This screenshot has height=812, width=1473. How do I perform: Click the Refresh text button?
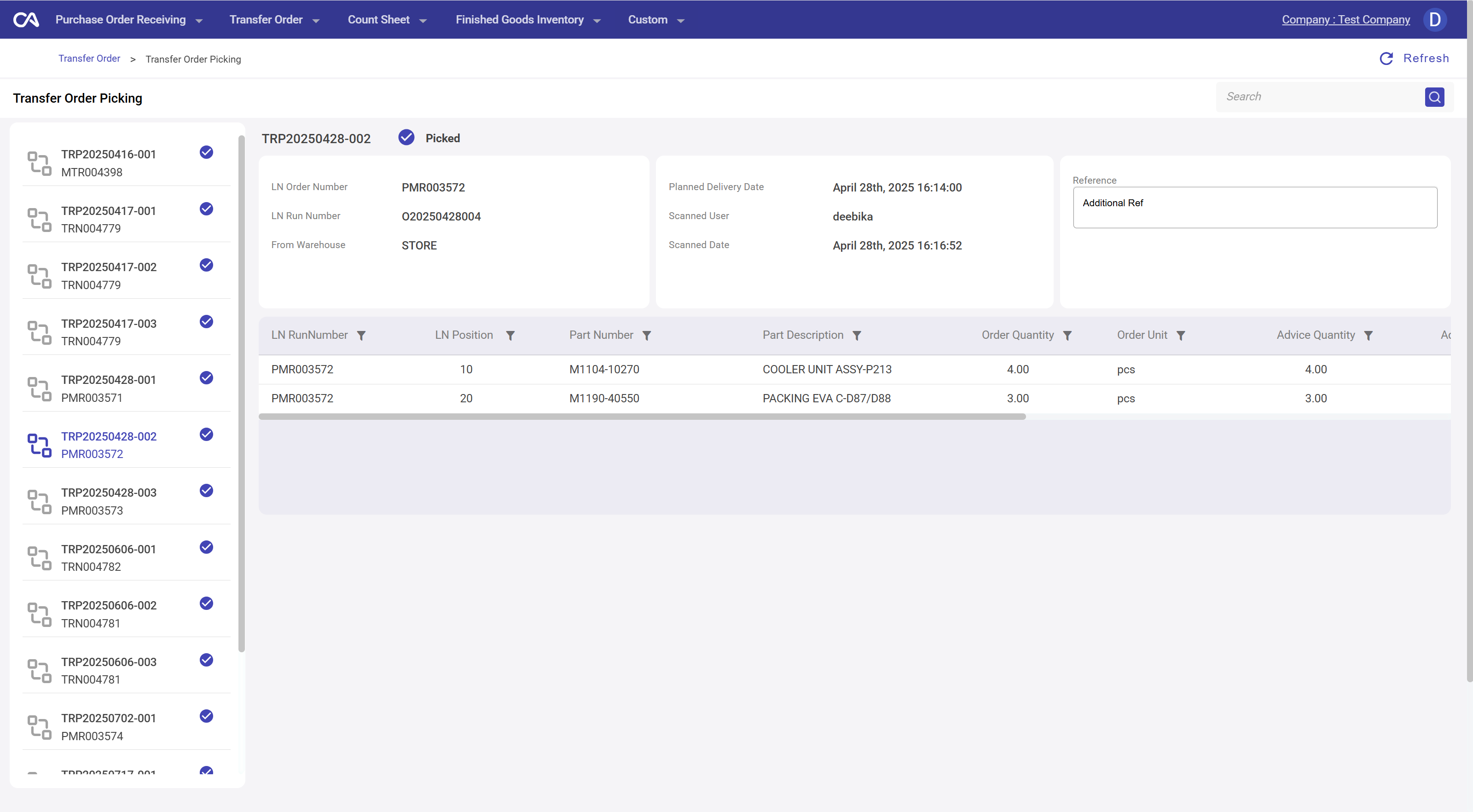click(1426, 58)
